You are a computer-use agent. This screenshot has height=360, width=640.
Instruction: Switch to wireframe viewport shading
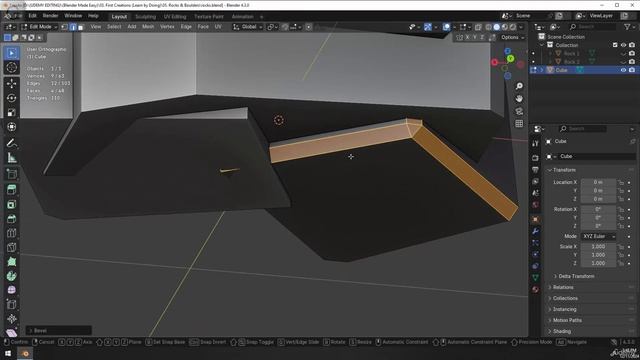pos(489,27)
